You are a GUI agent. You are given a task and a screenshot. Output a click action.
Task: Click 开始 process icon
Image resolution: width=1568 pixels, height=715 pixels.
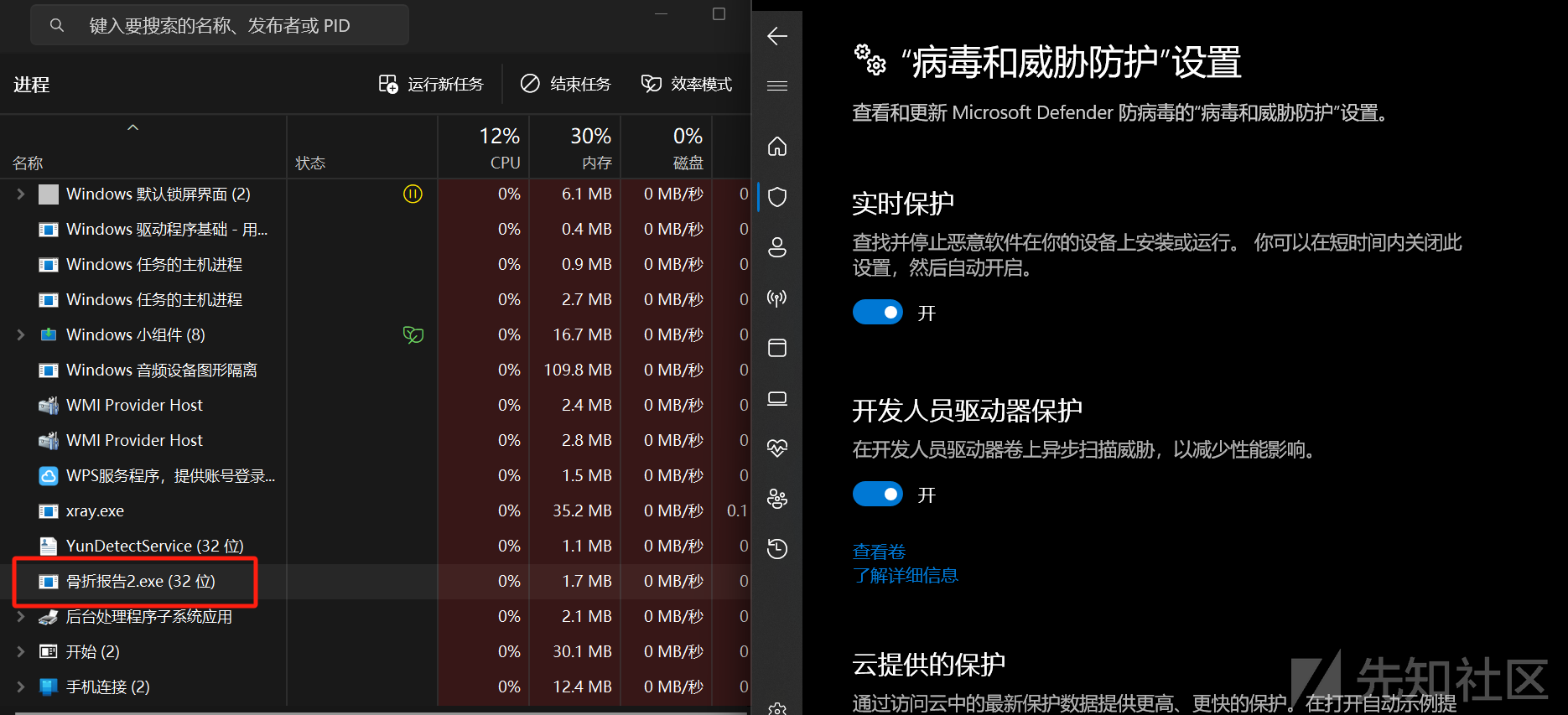pos(49,651)
